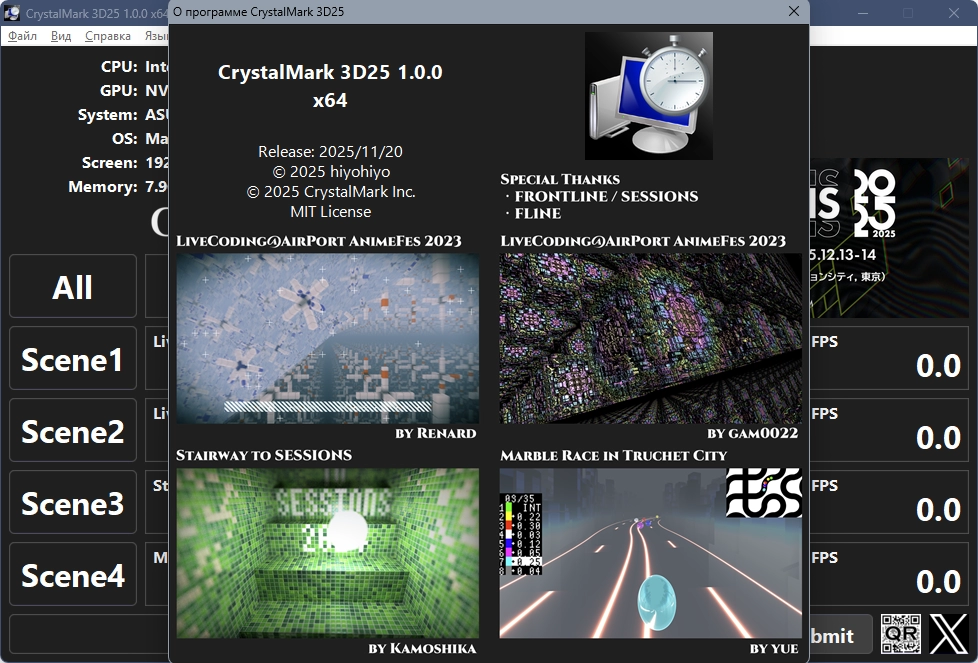Click the 'Release: 2025/11/20' text

[x=331, y=152]
